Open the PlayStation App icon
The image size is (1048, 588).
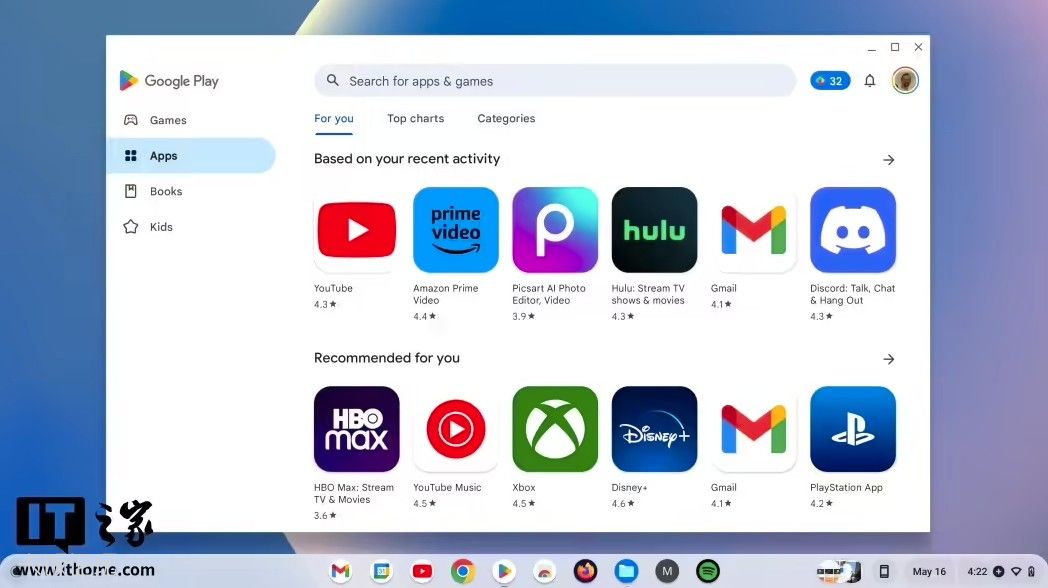[853, 429]
